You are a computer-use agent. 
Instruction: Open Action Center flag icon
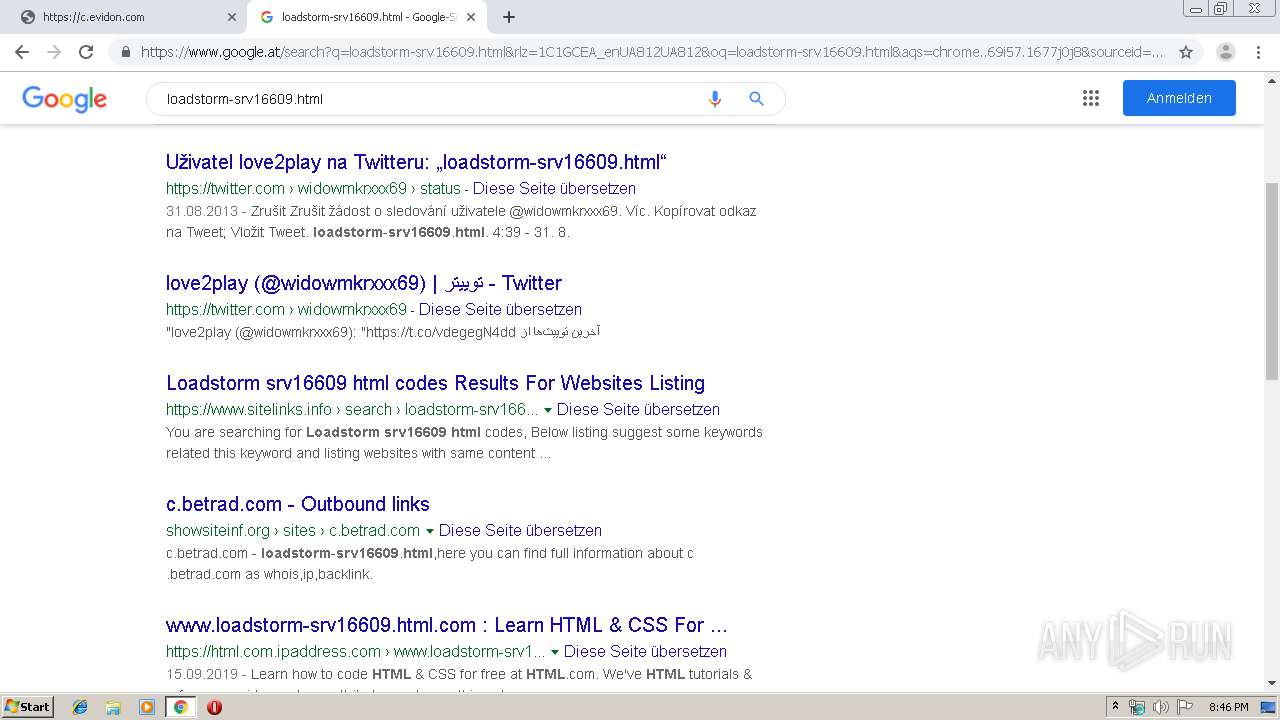(1185, 707)
